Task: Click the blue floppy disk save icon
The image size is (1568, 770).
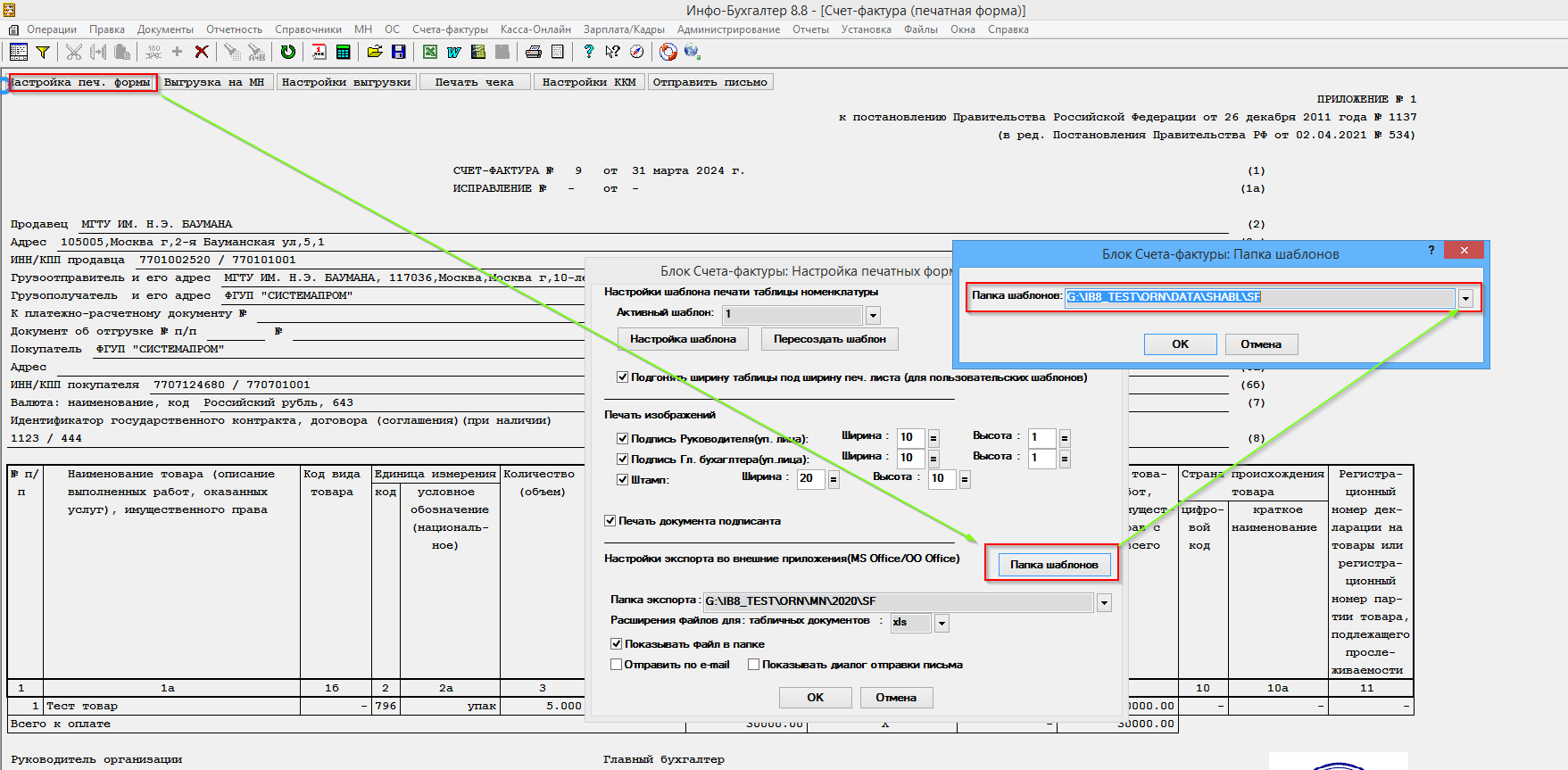Action: point(398,52)
